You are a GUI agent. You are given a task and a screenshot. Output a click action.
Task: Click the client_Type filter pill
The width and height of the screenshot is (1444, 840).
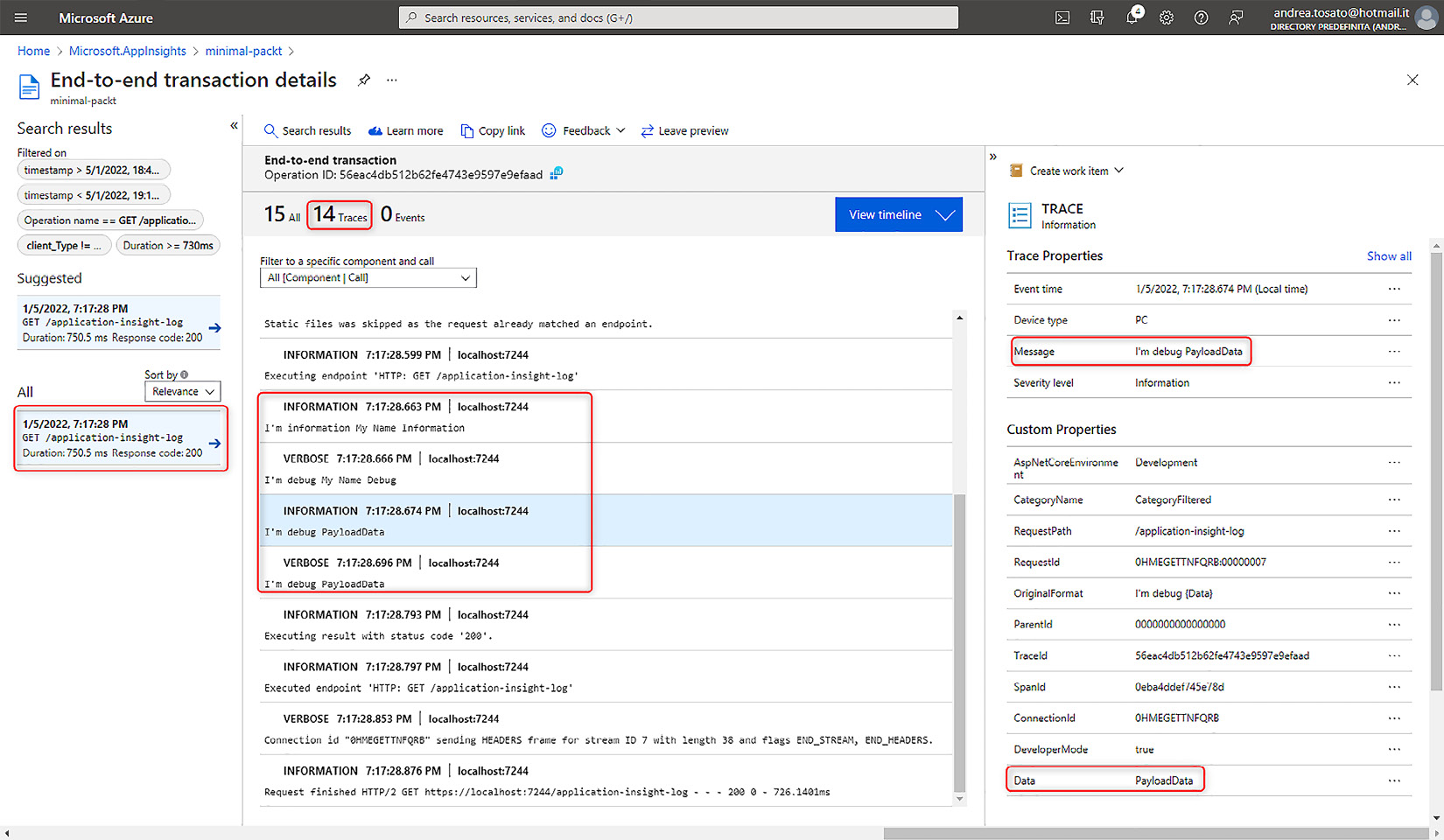[64, 245]
